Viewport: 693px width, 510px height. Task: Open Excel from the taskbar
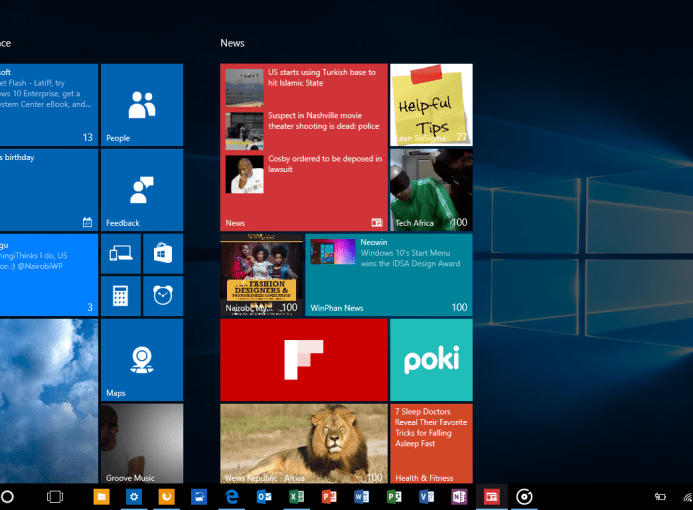296,496
